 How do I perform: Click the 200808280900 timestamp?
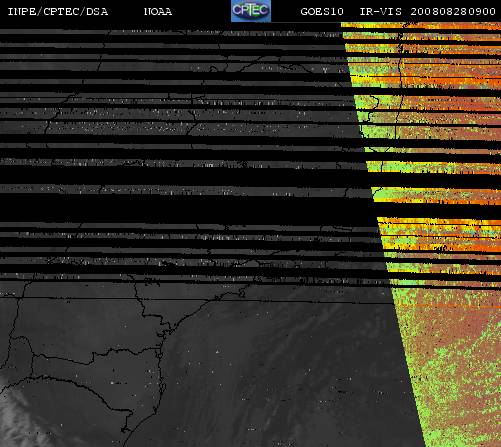(453, 12)
